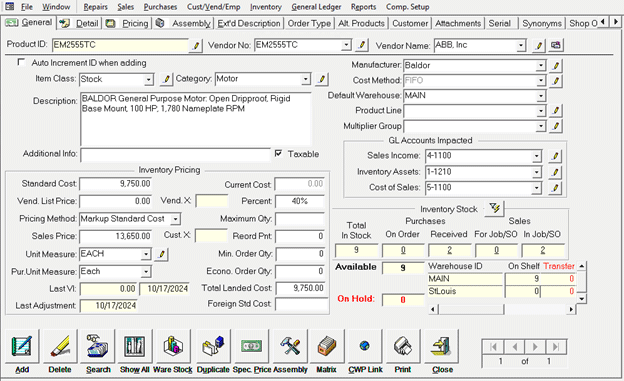The image size is (624, 381).
Task: Open the Pricing Method dropdown
Action: point(175,219)
